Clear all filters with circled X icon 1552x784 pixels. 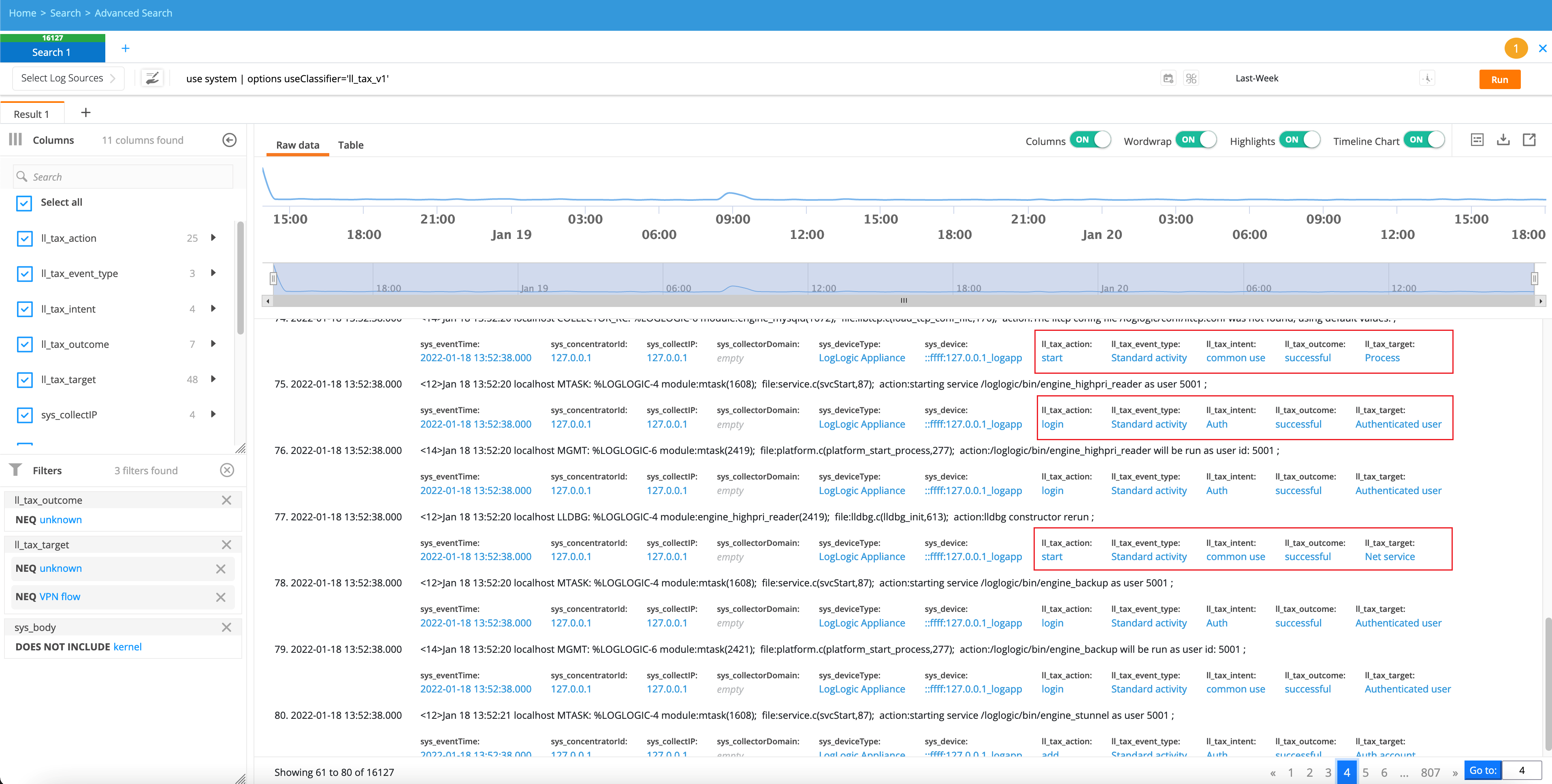(x=226, y=470)
